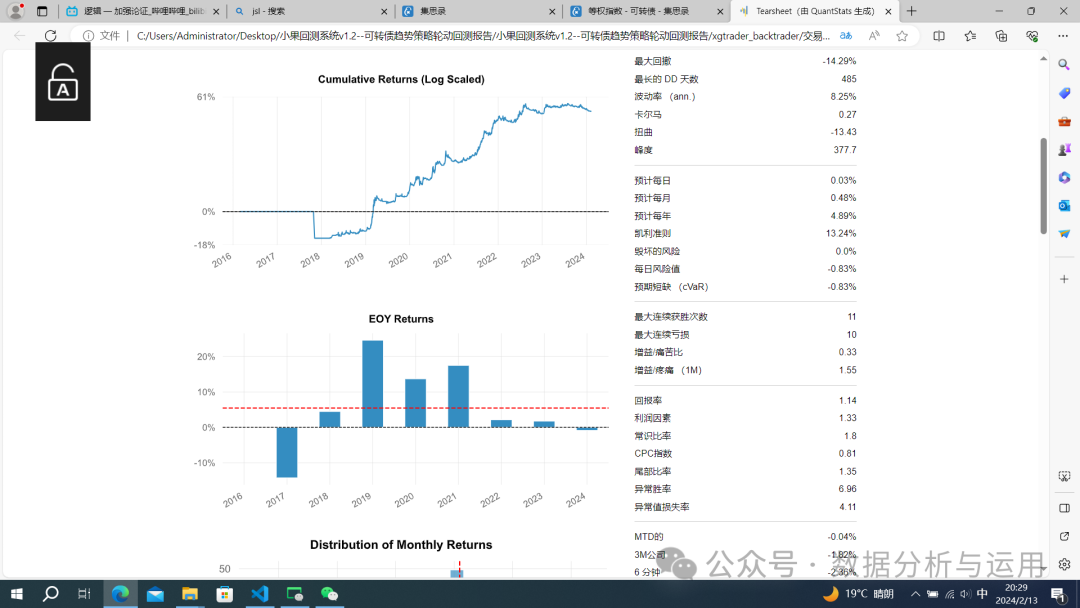
Task: Click the 凯利准则 row label
Action: 652,233
